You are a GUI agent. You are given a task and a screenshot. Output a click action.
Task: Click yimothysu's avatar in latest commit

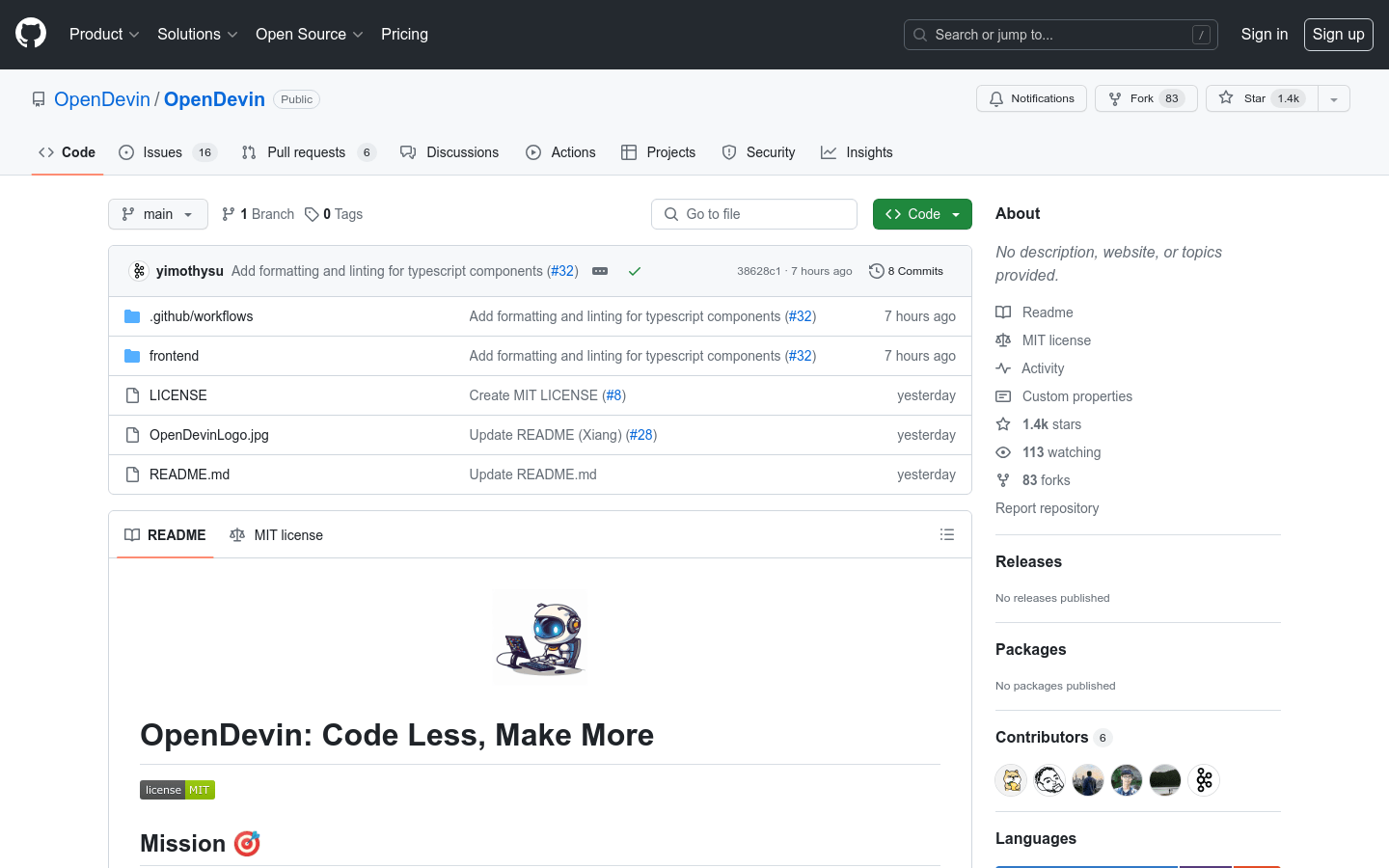click(x=139, y=271)
